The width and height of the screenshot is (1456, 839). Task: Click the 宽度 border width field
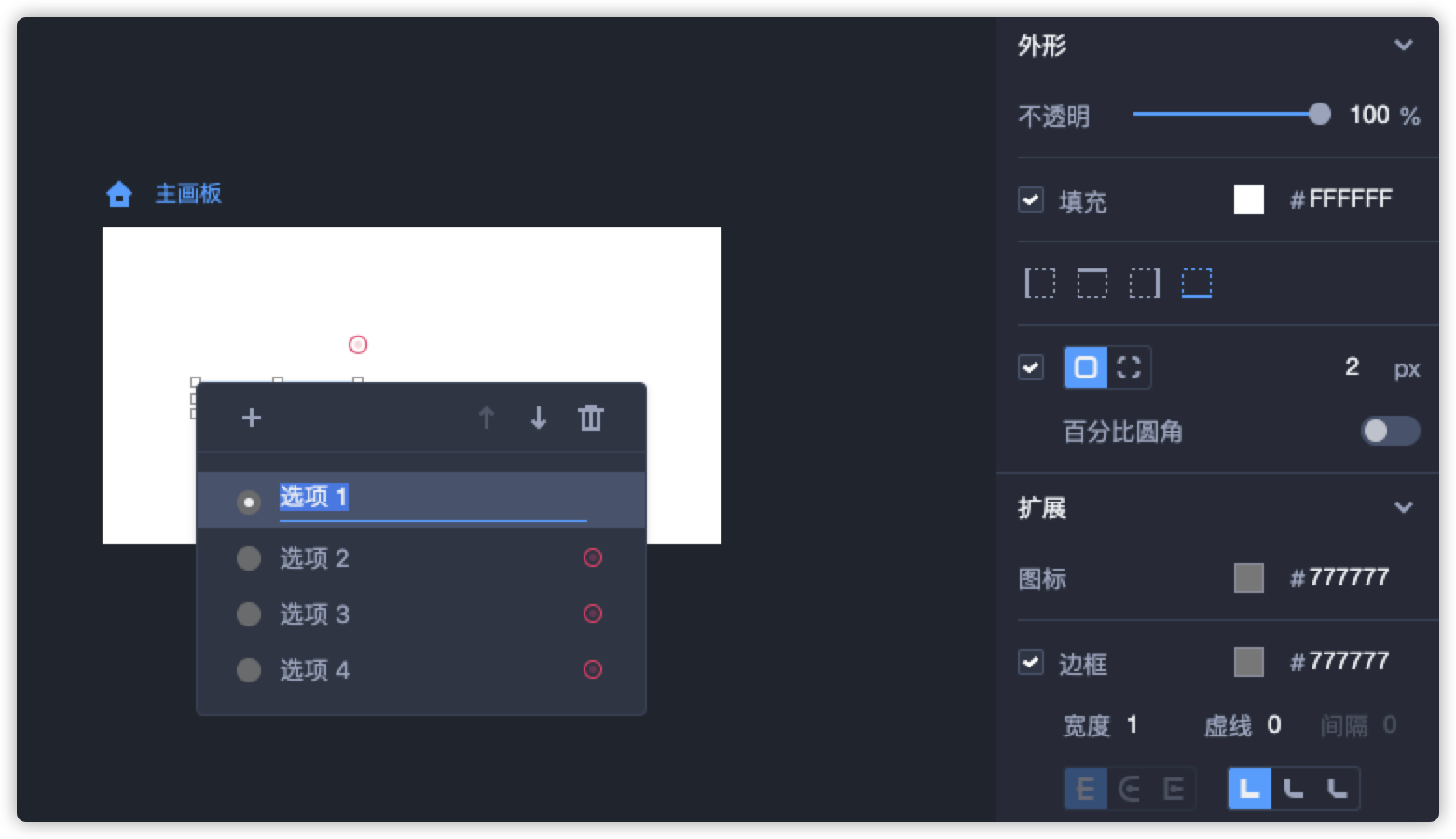coord(1132,725)
